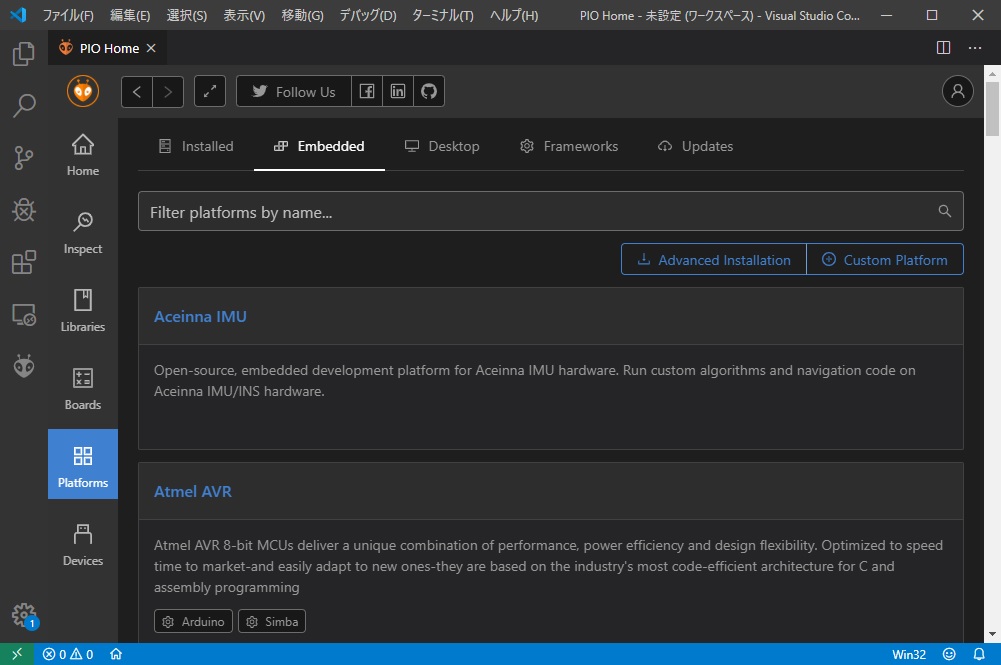Open the Atmel AVR platform link
1001x665 pixels.
(x=193, y=491)
